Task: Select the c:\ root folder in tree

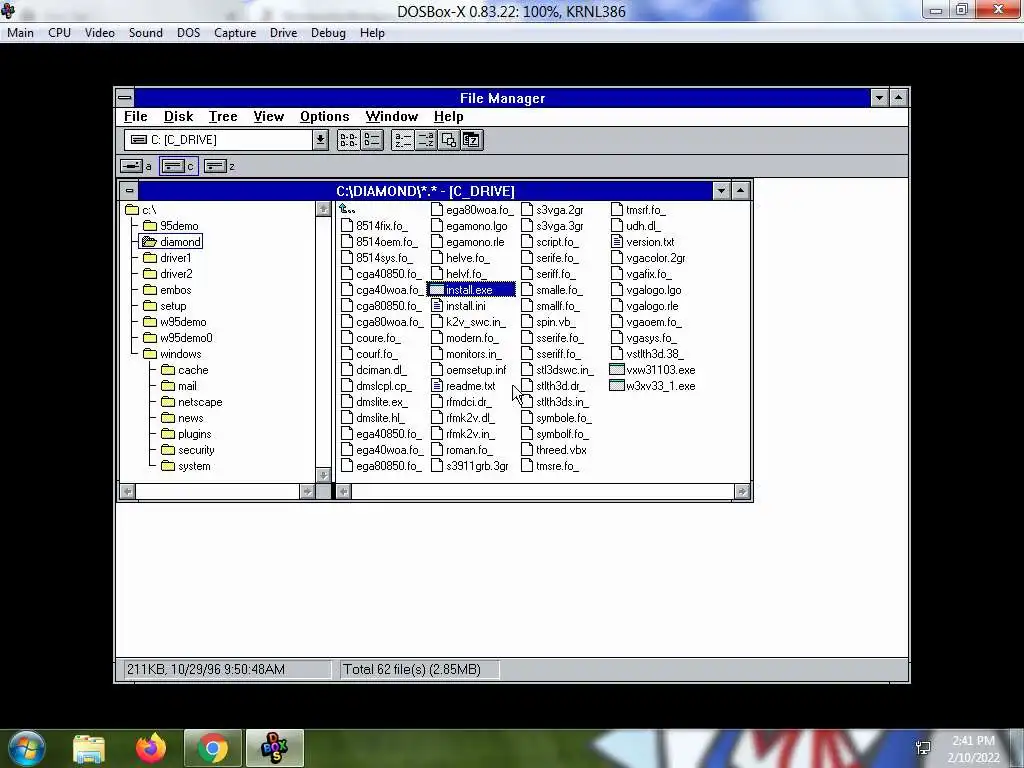Action: click(141, 210)
